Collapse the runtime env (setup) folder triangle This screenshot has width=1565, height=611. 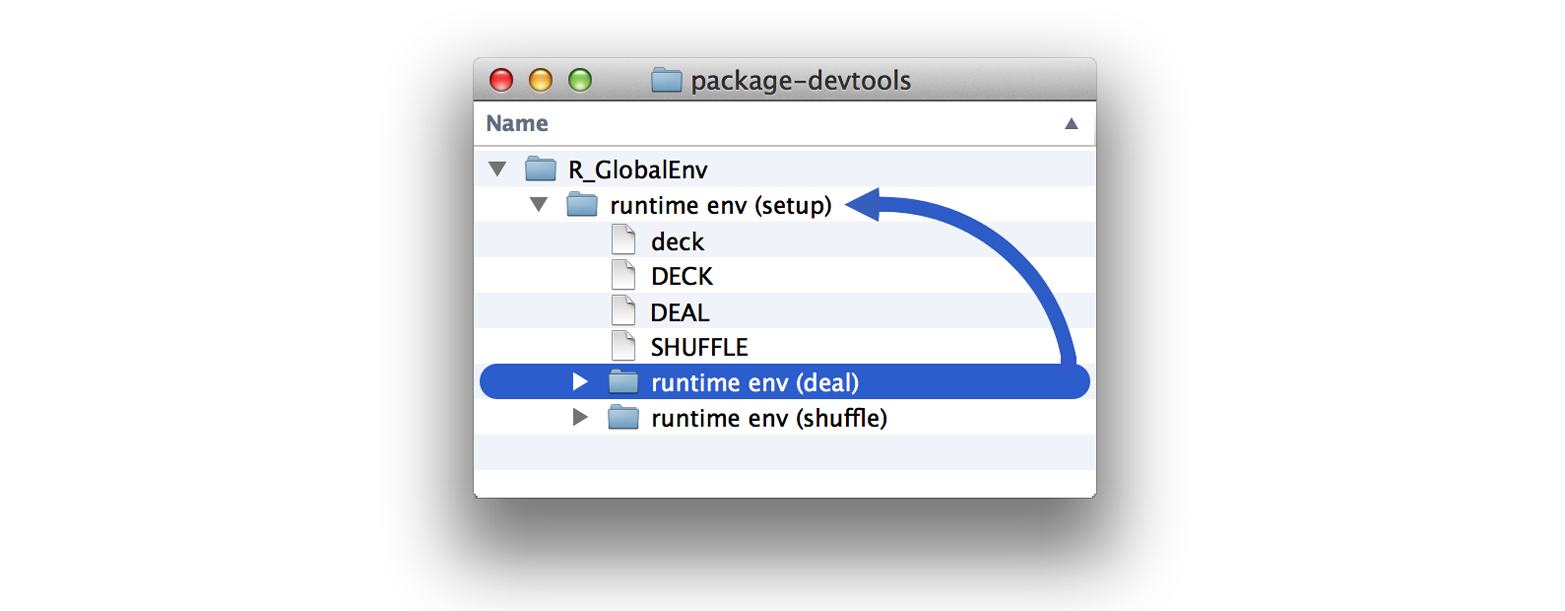pos(539,205)
